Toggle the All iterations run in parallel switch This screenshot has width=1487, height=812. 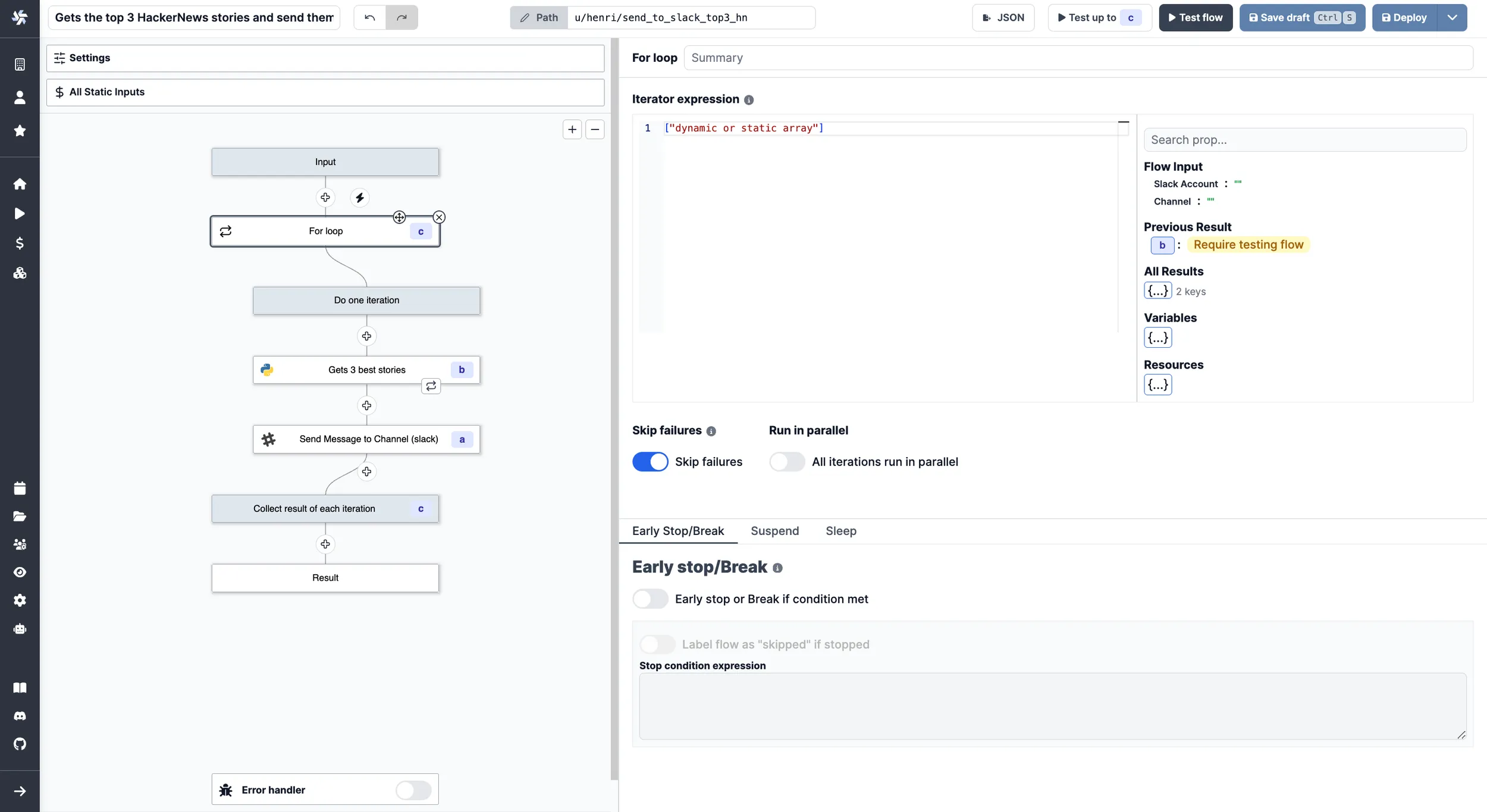786,461
